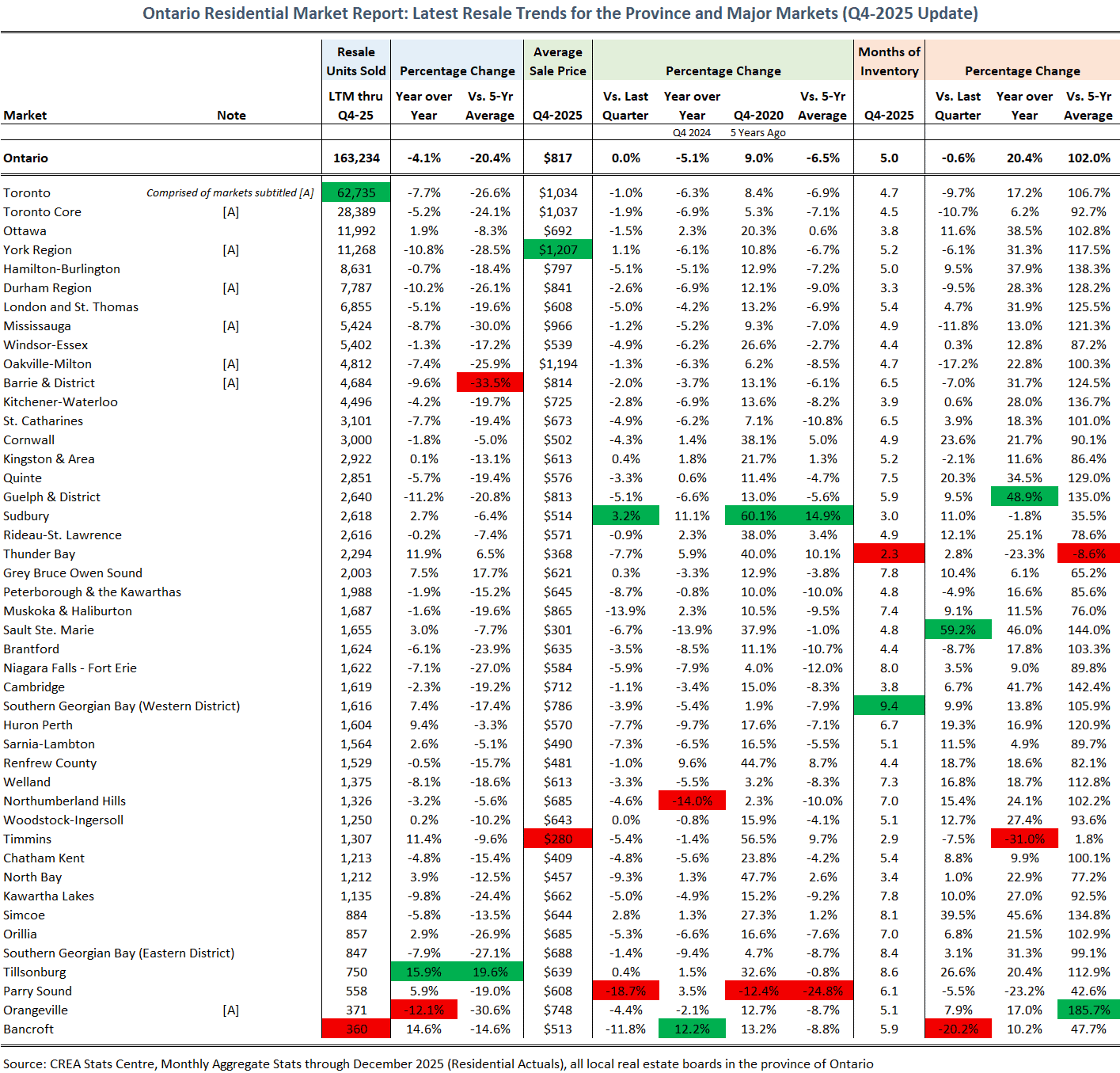Image resolution: width=1120 pixels, height=1073 pixels.
Task: Click the Months of Inventory header cell
Action: (889, 61)
